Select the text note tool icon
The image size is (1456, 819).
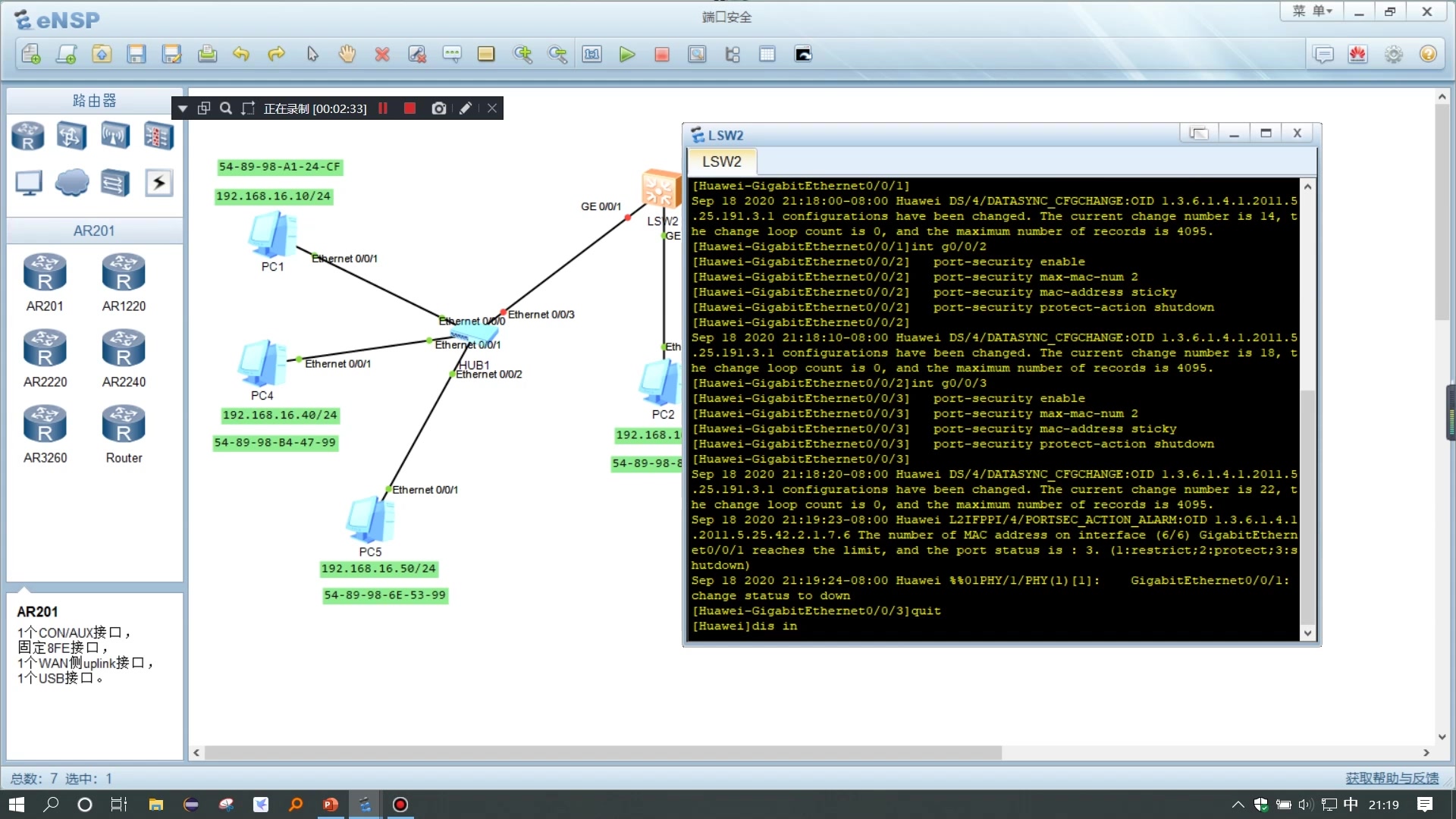click(x=452, y=55)
